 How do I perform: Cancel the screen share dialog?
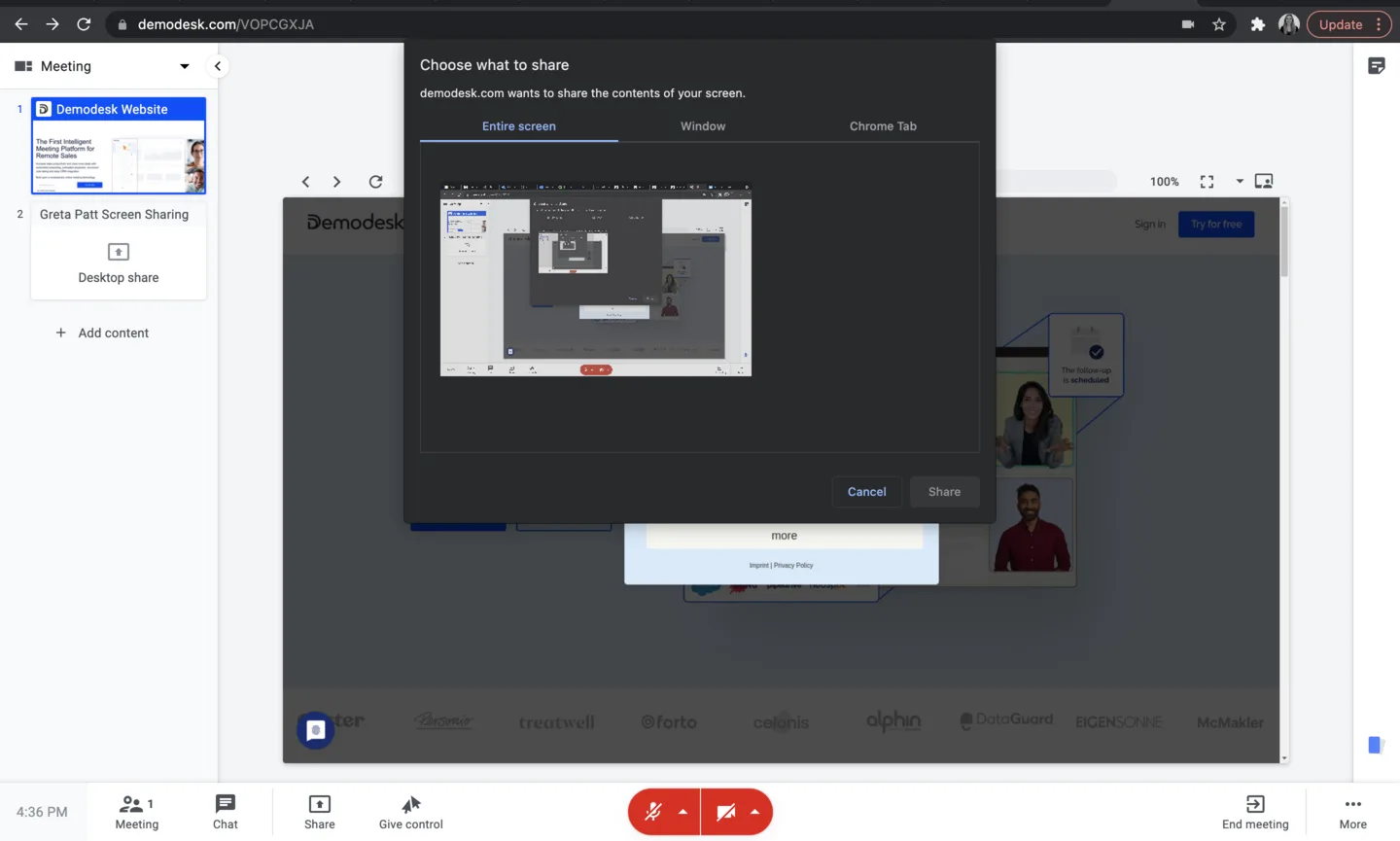[866, 492]
